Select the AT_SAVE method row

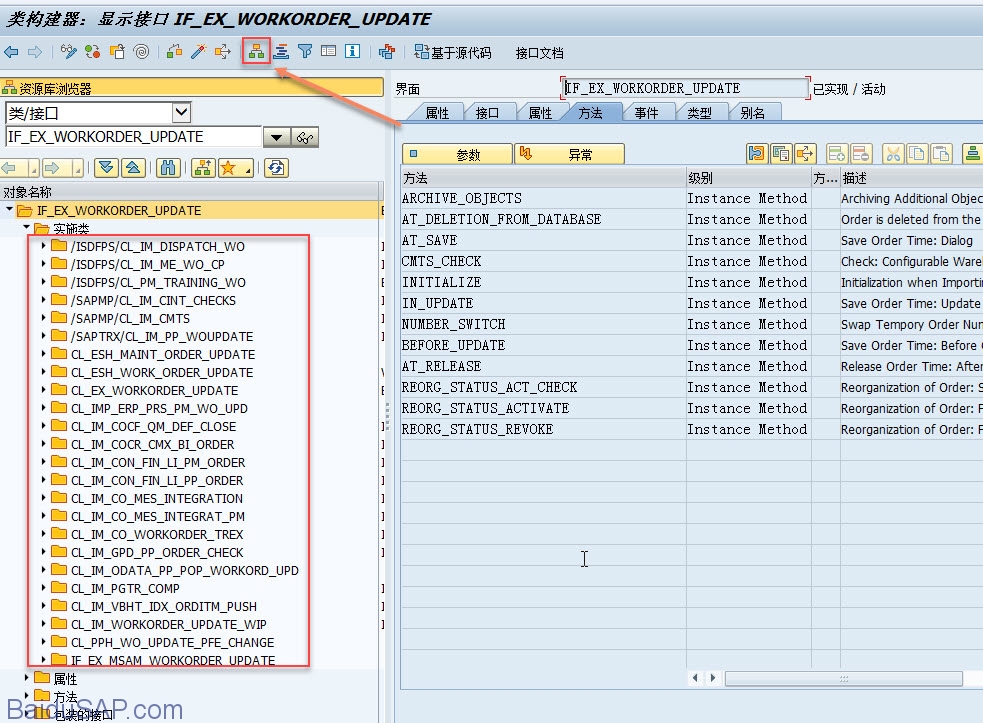tap(430, 240)
